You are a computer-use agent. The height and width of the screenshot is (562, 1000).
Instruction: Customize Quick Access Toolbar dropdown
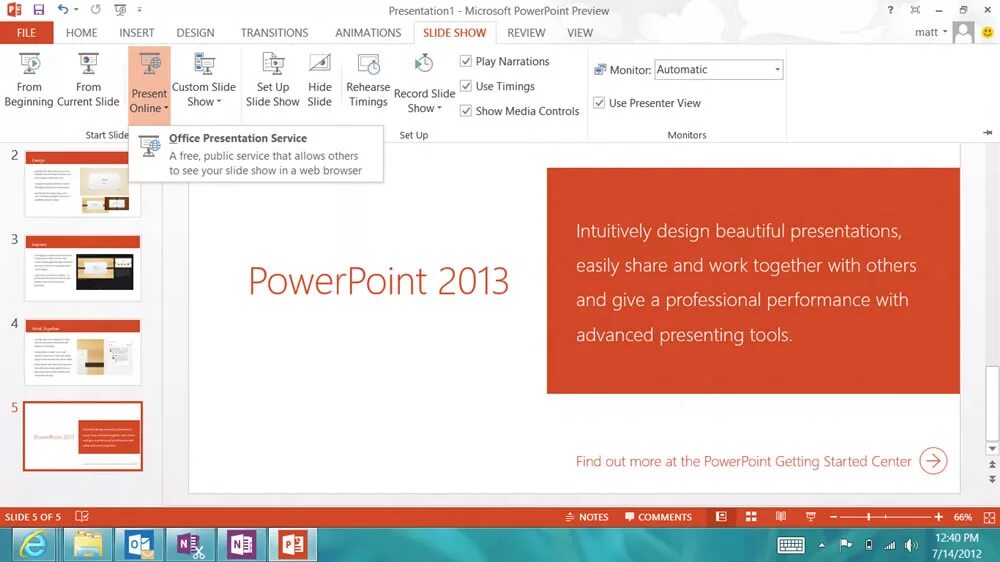(140, 10)
